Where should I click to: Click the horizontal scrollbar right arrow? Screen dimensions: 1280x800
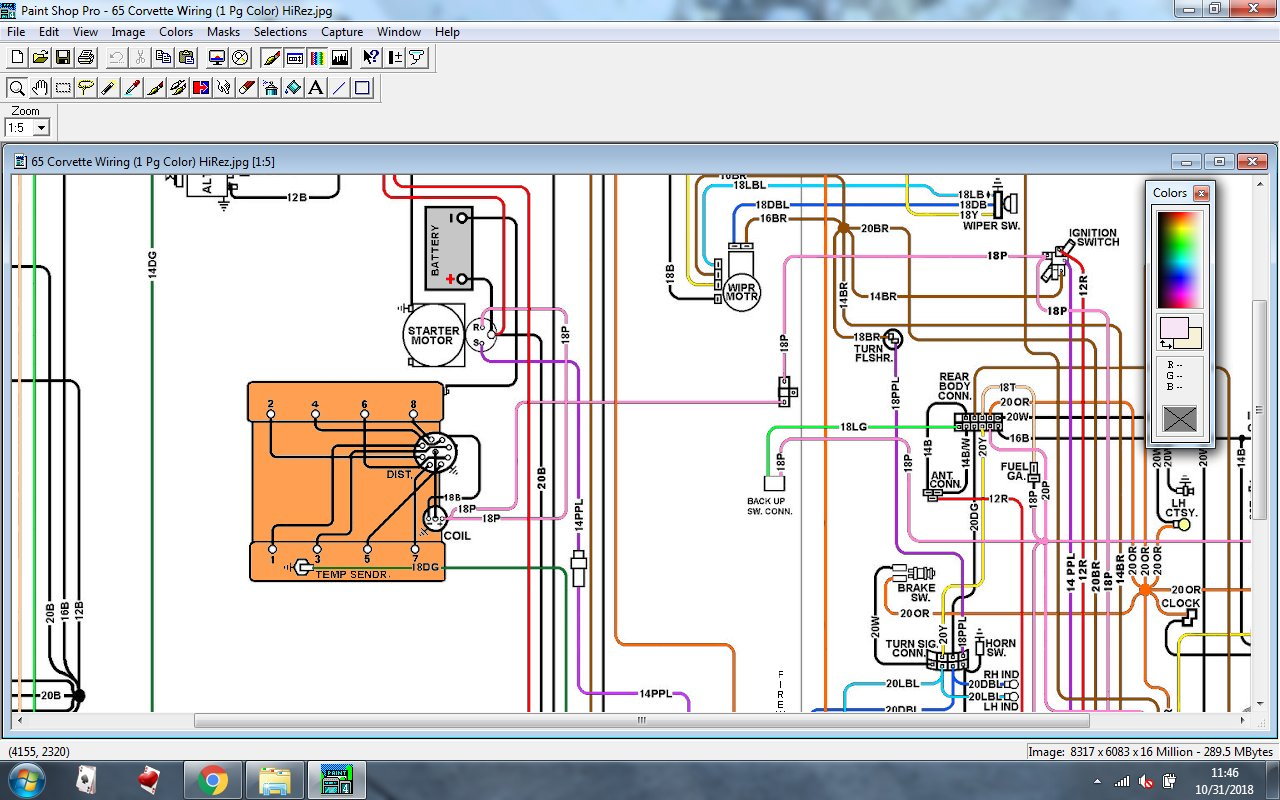tap(1244, 720)
